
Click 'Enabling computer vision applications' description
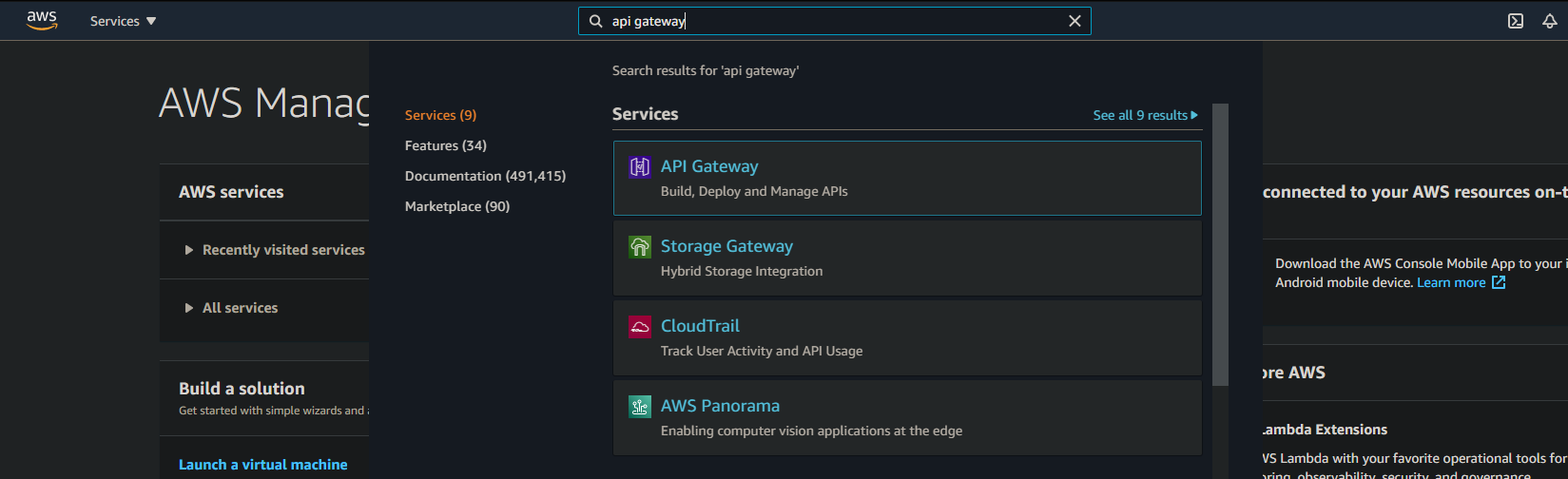(x=811, y=431)
